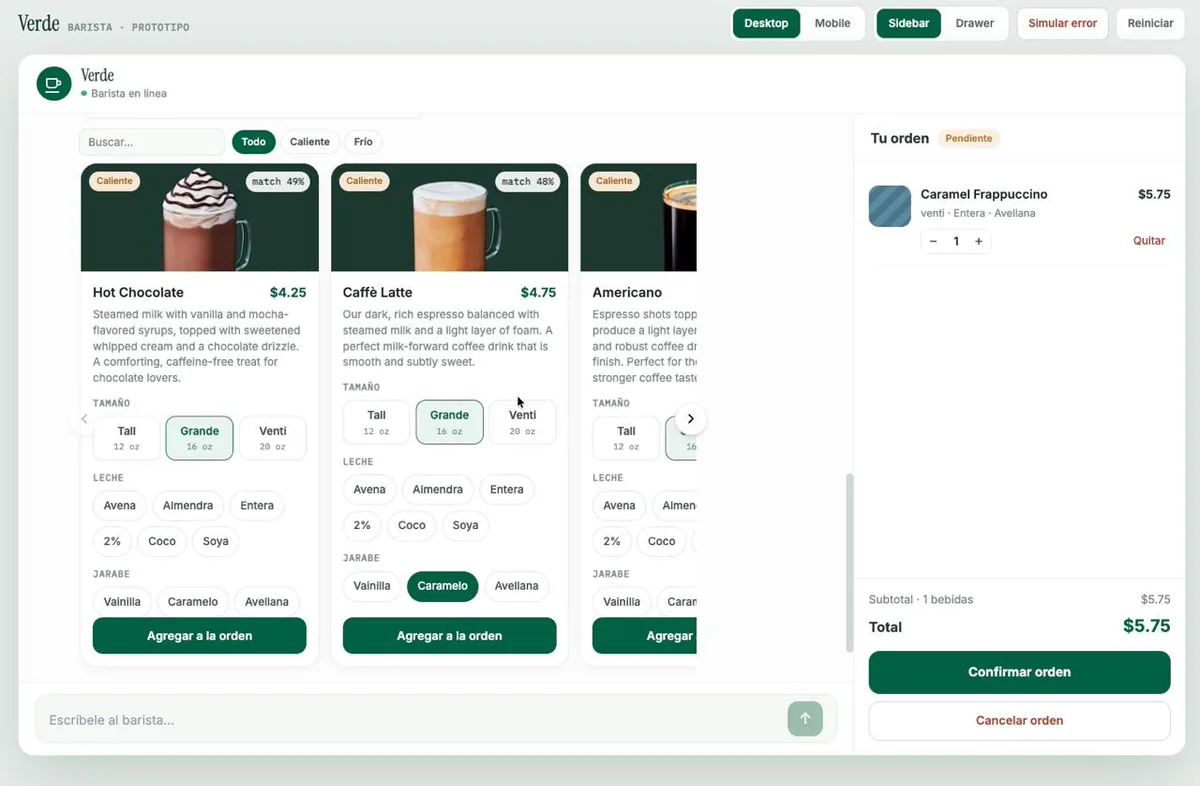
Task: Click the Caffè Latte drink image
Action: click(449, 218)
